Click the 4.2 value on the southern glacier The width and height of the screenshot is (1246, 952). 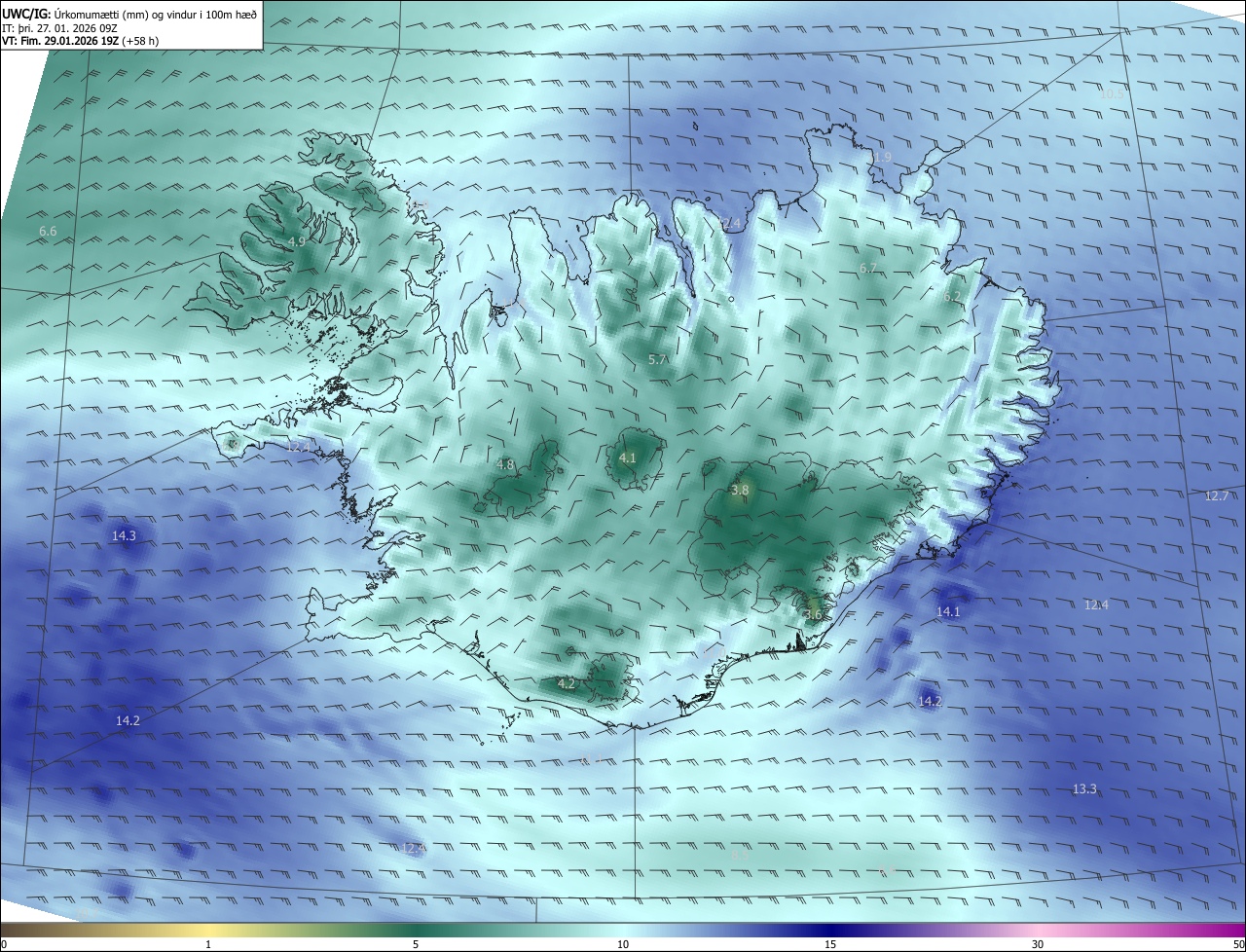click(x=567, y=684)
